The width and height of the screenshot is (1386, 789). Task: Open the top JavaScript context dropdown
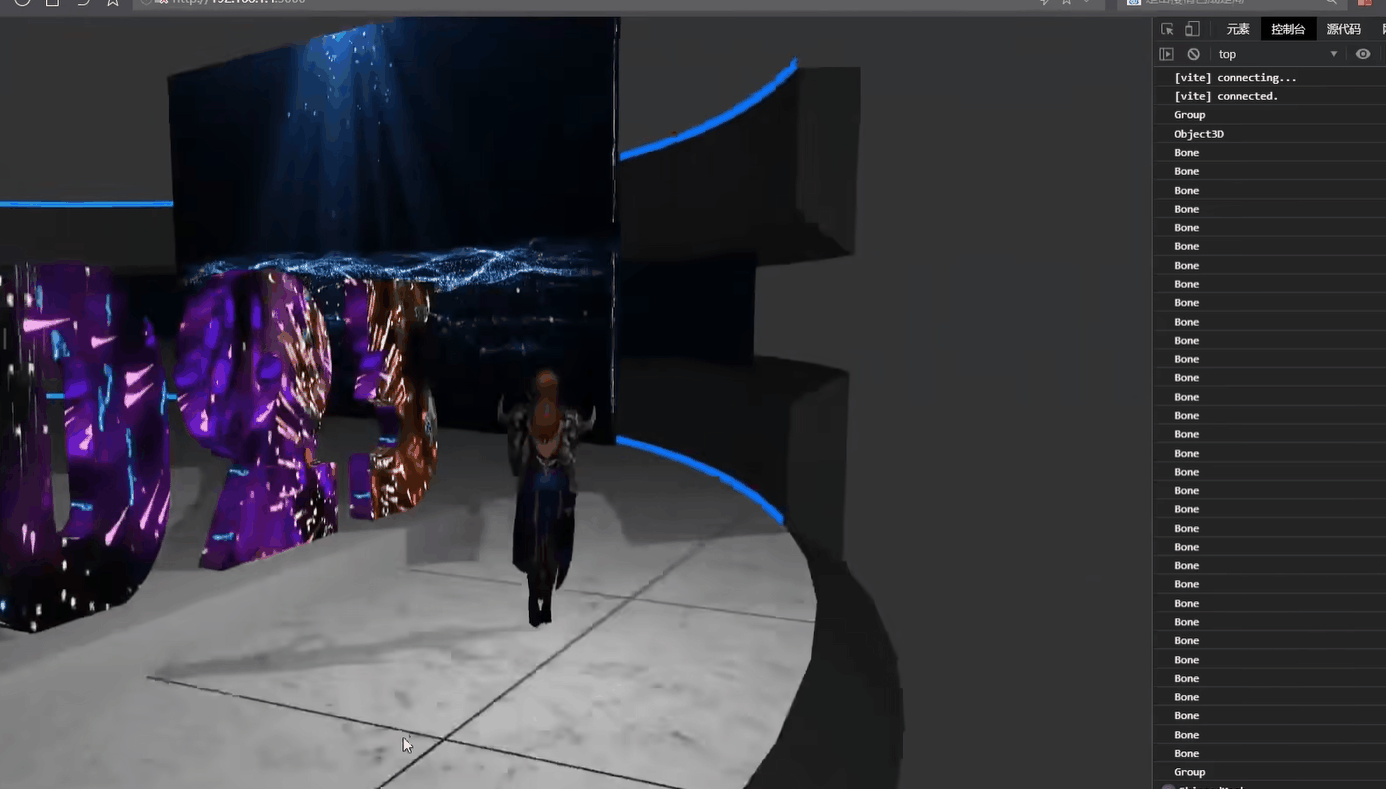pos(1277,54)
